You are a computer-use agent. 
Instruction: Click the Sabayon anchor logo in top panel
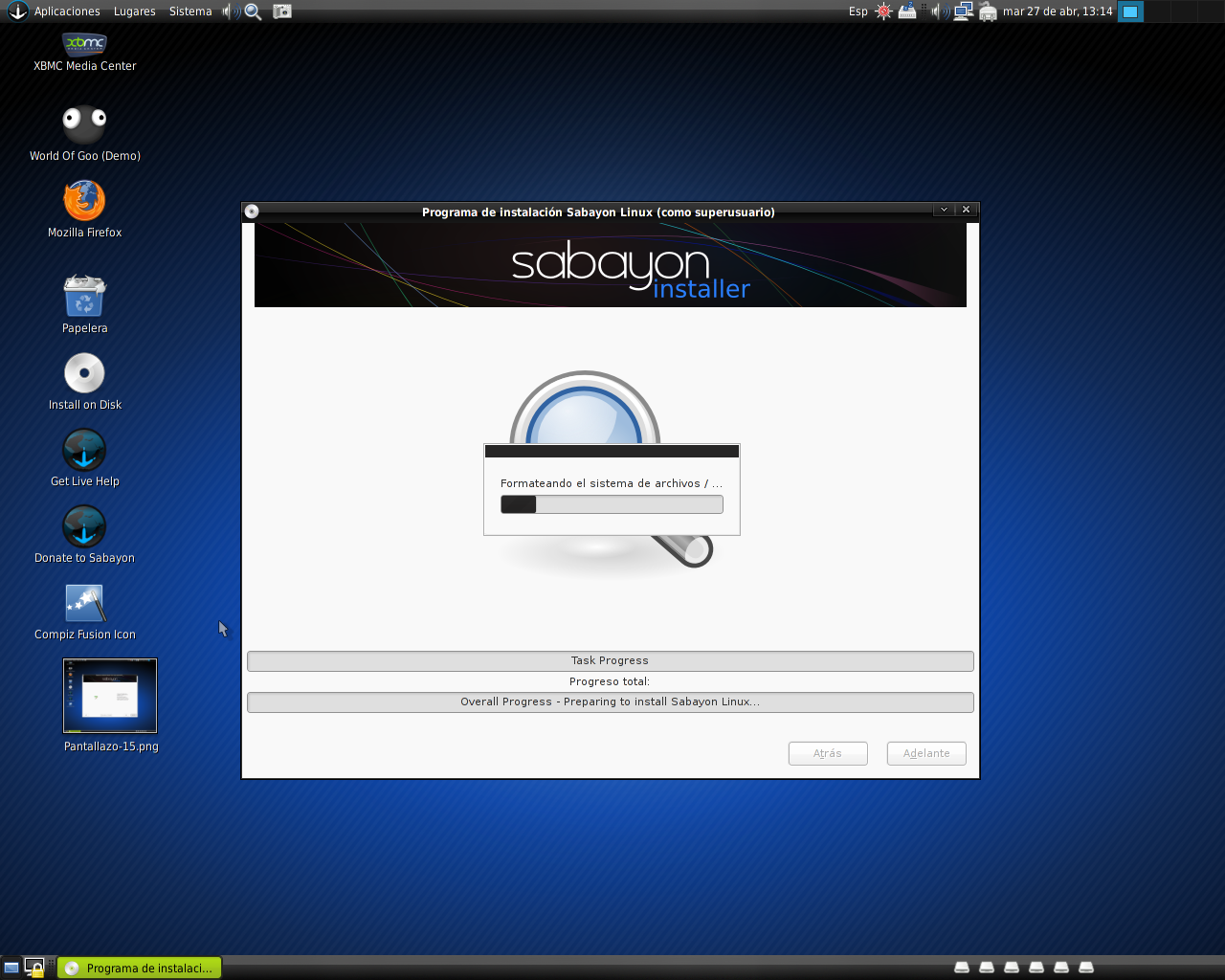(17, 11)
